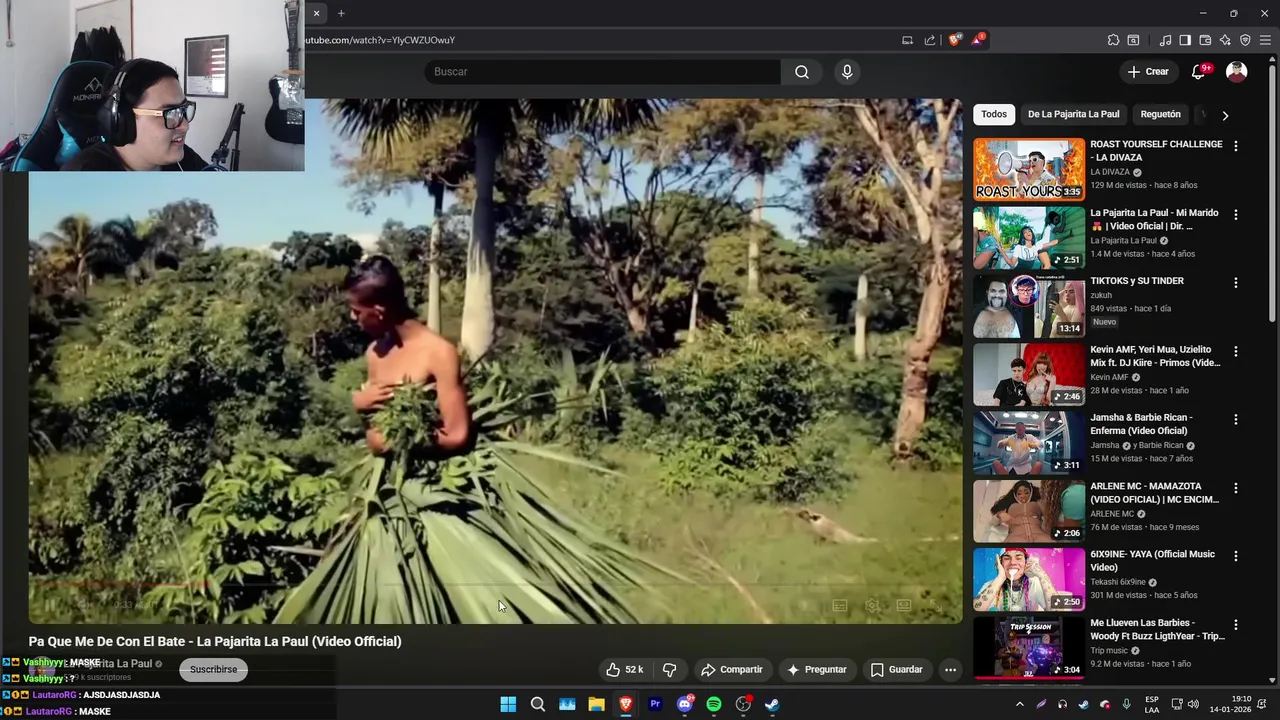Click the Preguntar button
This screenshot has height=720, width=1280.
pyautogui.click(x=816, y=670)
